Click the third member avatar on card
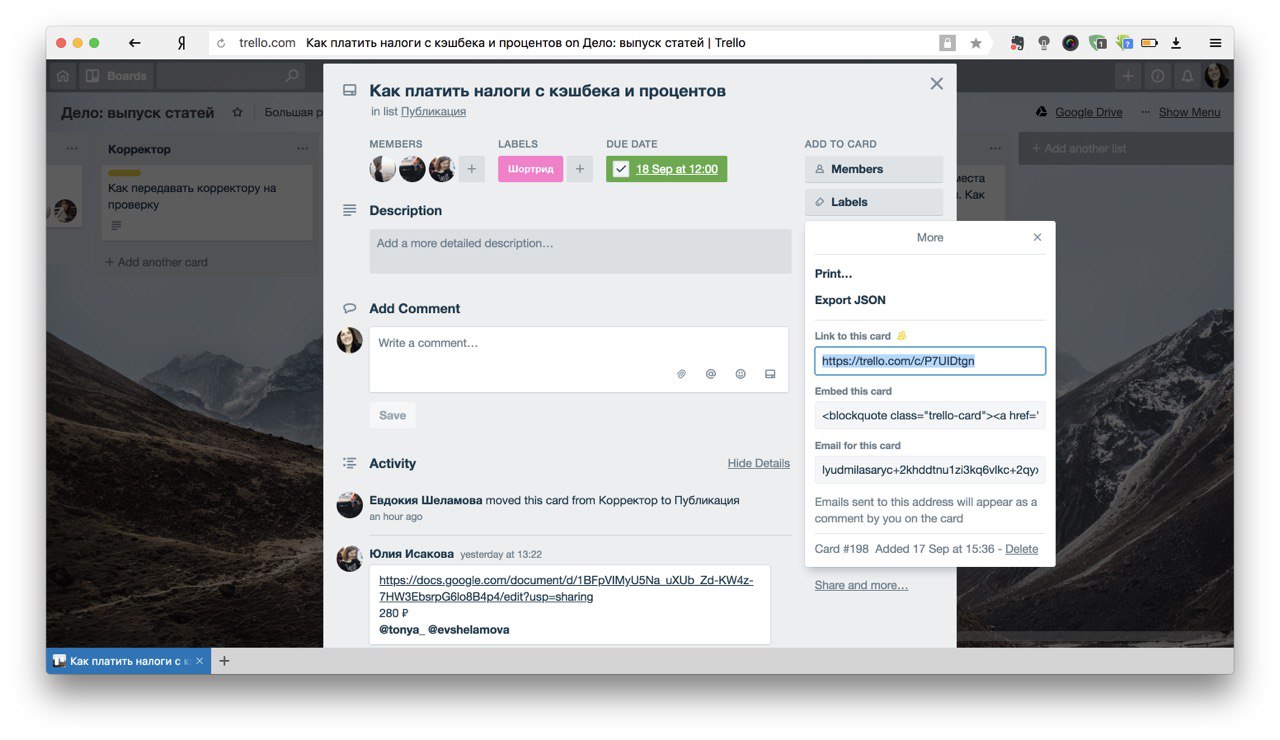 442,169
